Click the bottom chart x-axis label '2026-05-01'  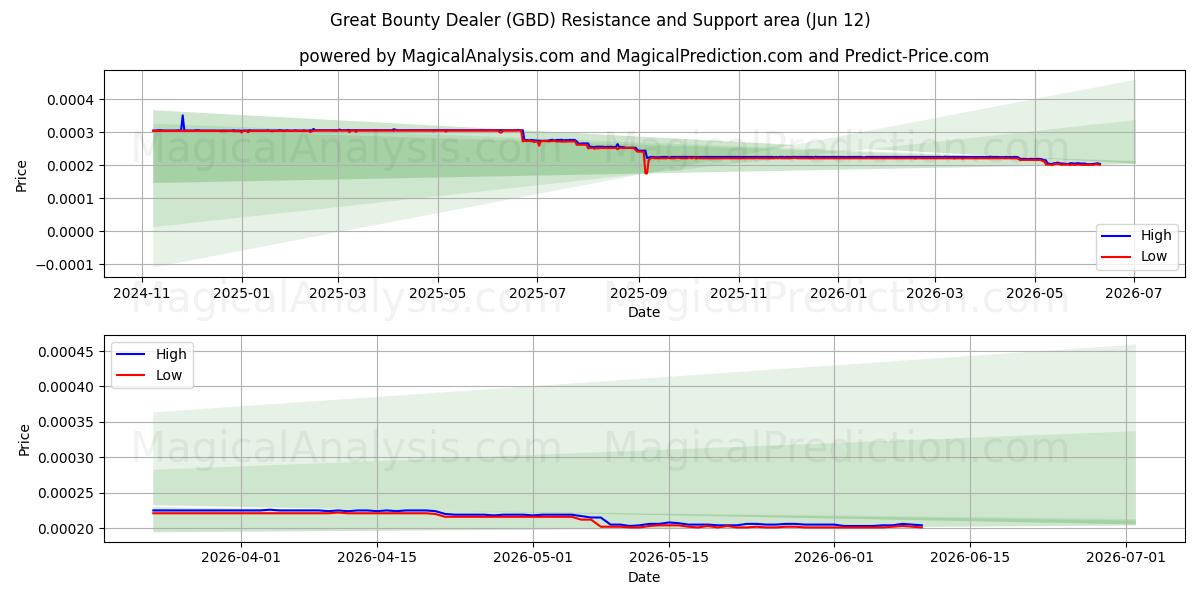[x=533, y=559]
